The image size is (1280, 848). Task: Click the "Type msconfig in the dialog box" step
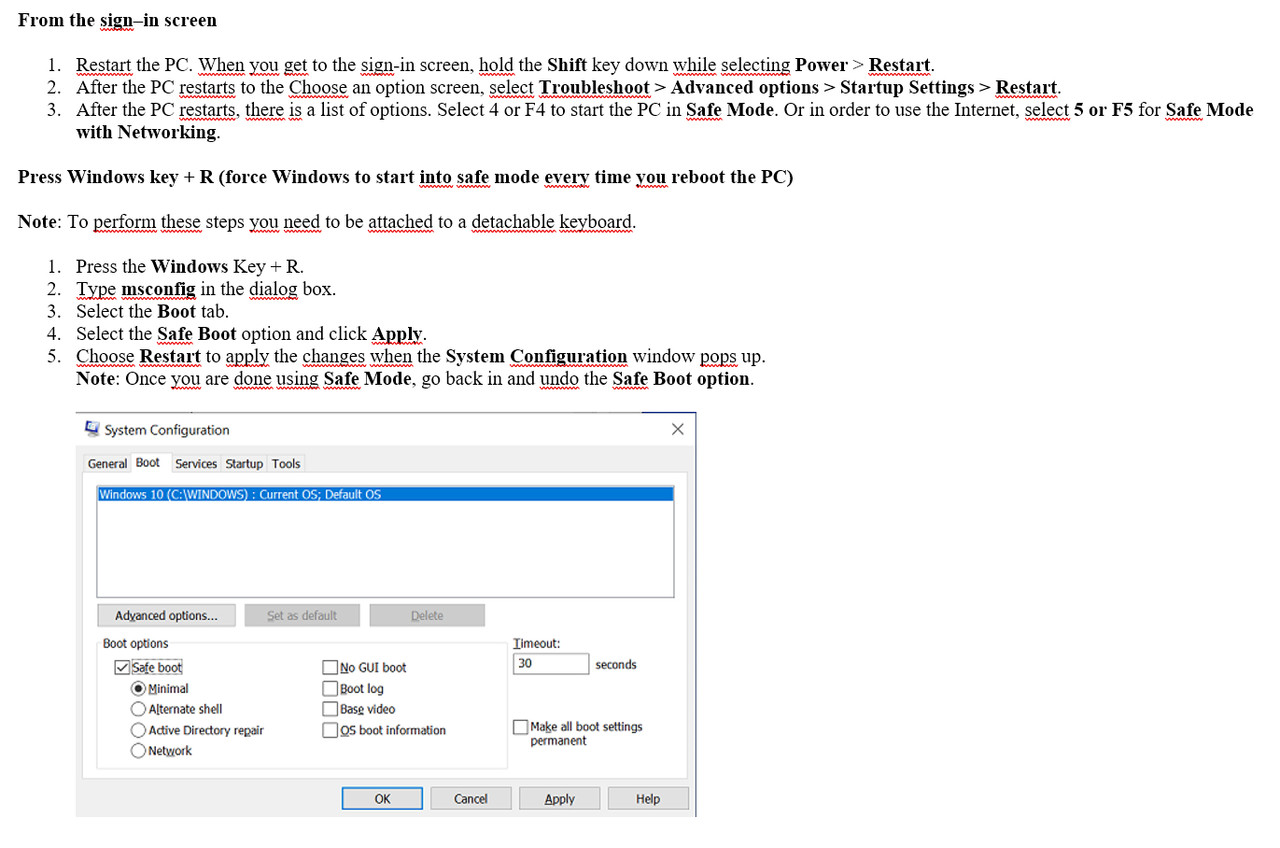coord(206,289)
